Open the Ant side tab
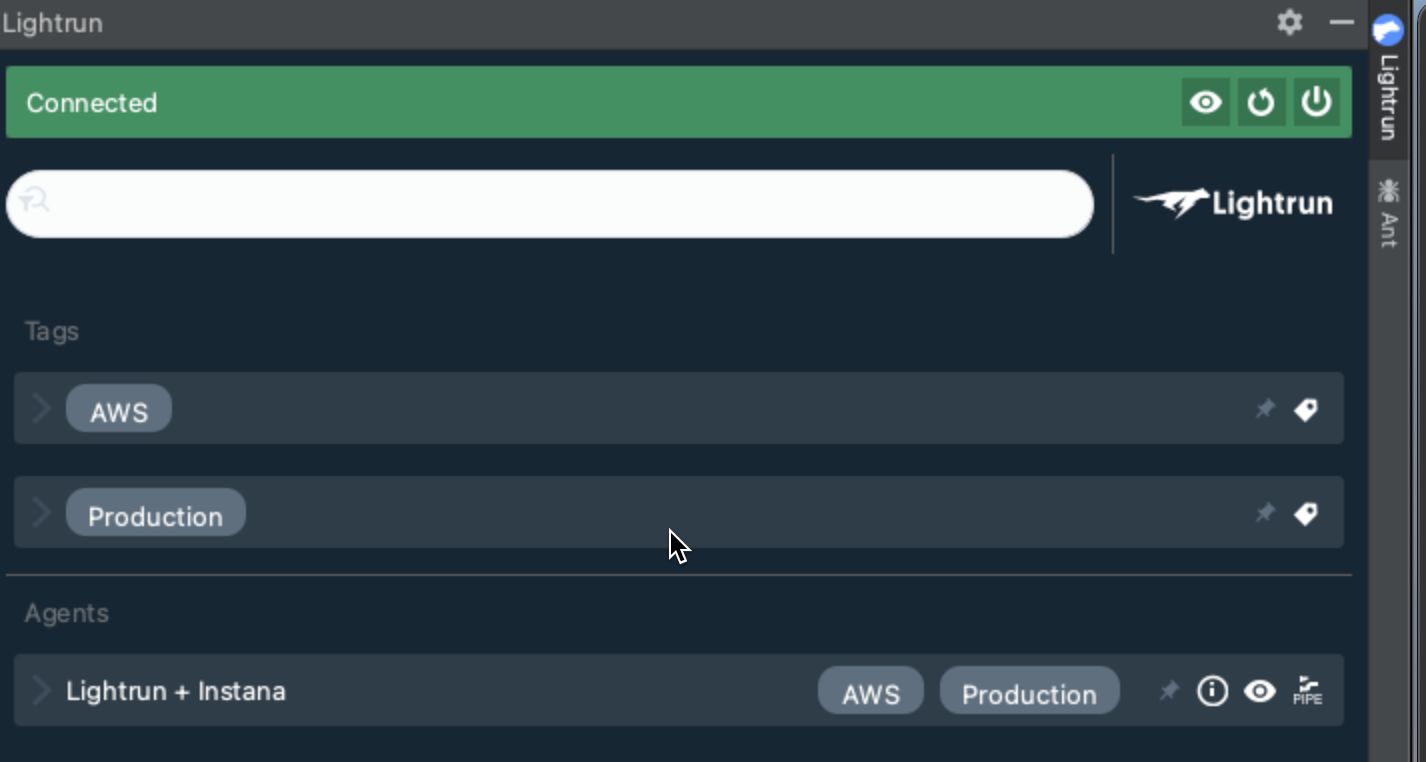Screen dimensions: 1426x762 1388,213
